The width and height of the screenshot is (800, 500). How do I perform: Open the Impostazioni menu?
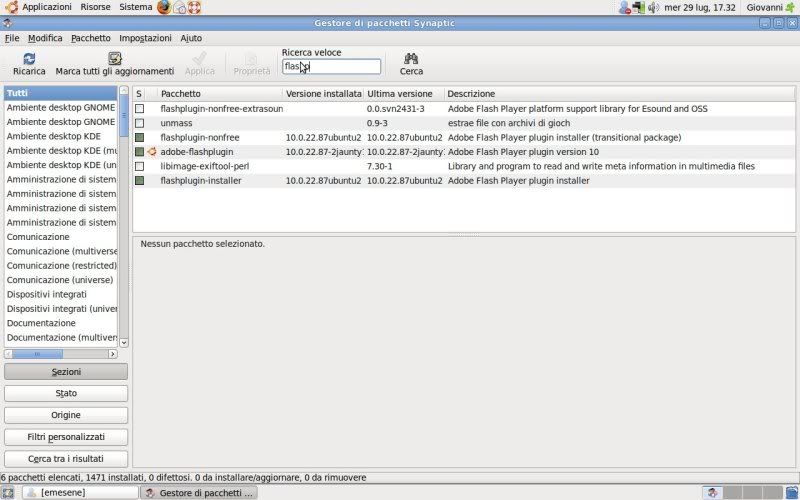point(145,38)
